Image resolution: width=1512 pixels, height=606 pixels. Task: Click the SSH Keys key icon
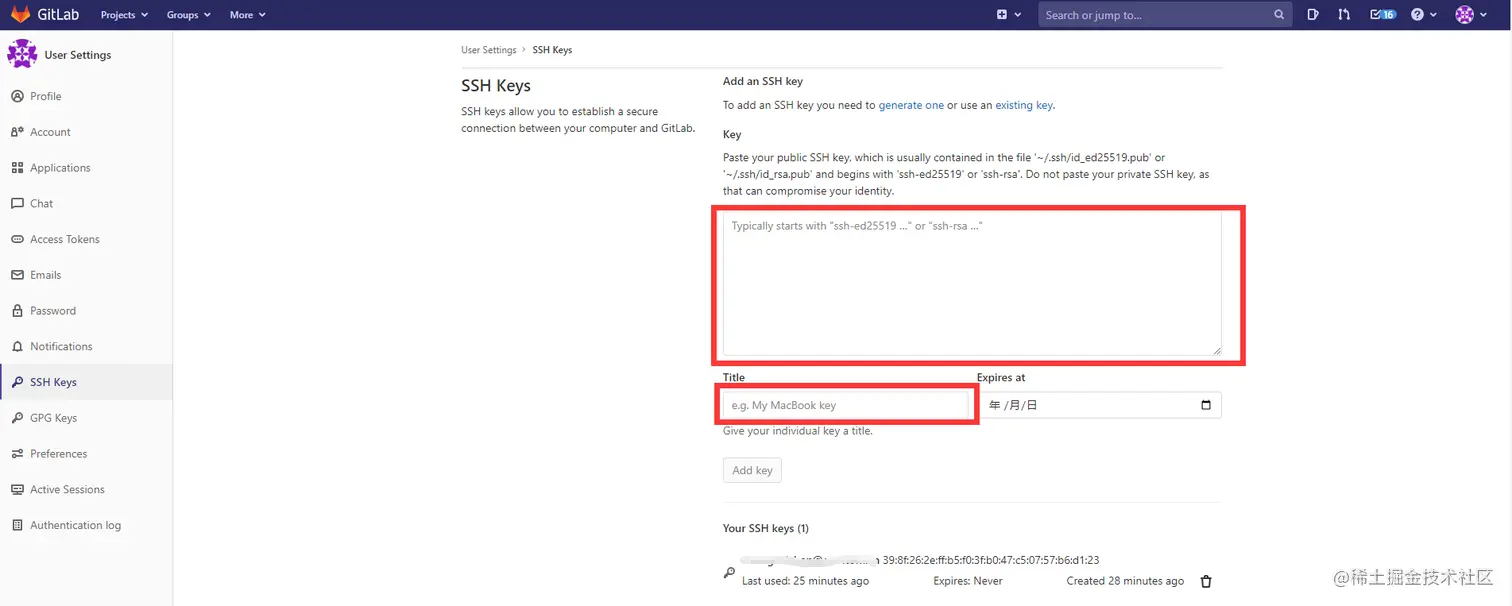(x=17, y=382)
